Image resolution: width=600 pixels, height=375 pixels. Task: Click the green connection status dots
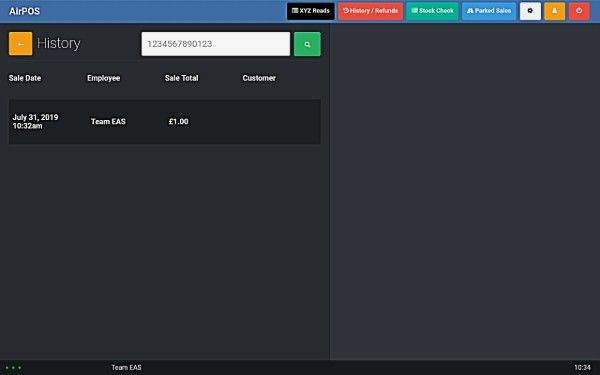pyautogui.click(x=13, y=368)
